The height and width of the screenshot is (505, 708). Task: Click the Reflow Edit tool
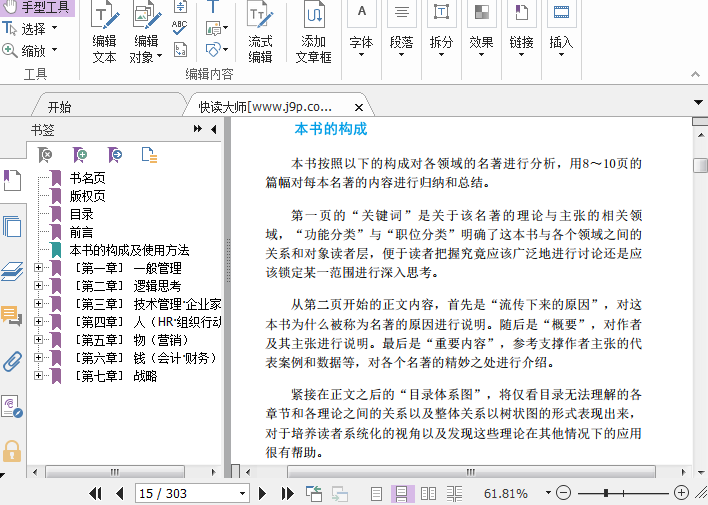[261, 33]
